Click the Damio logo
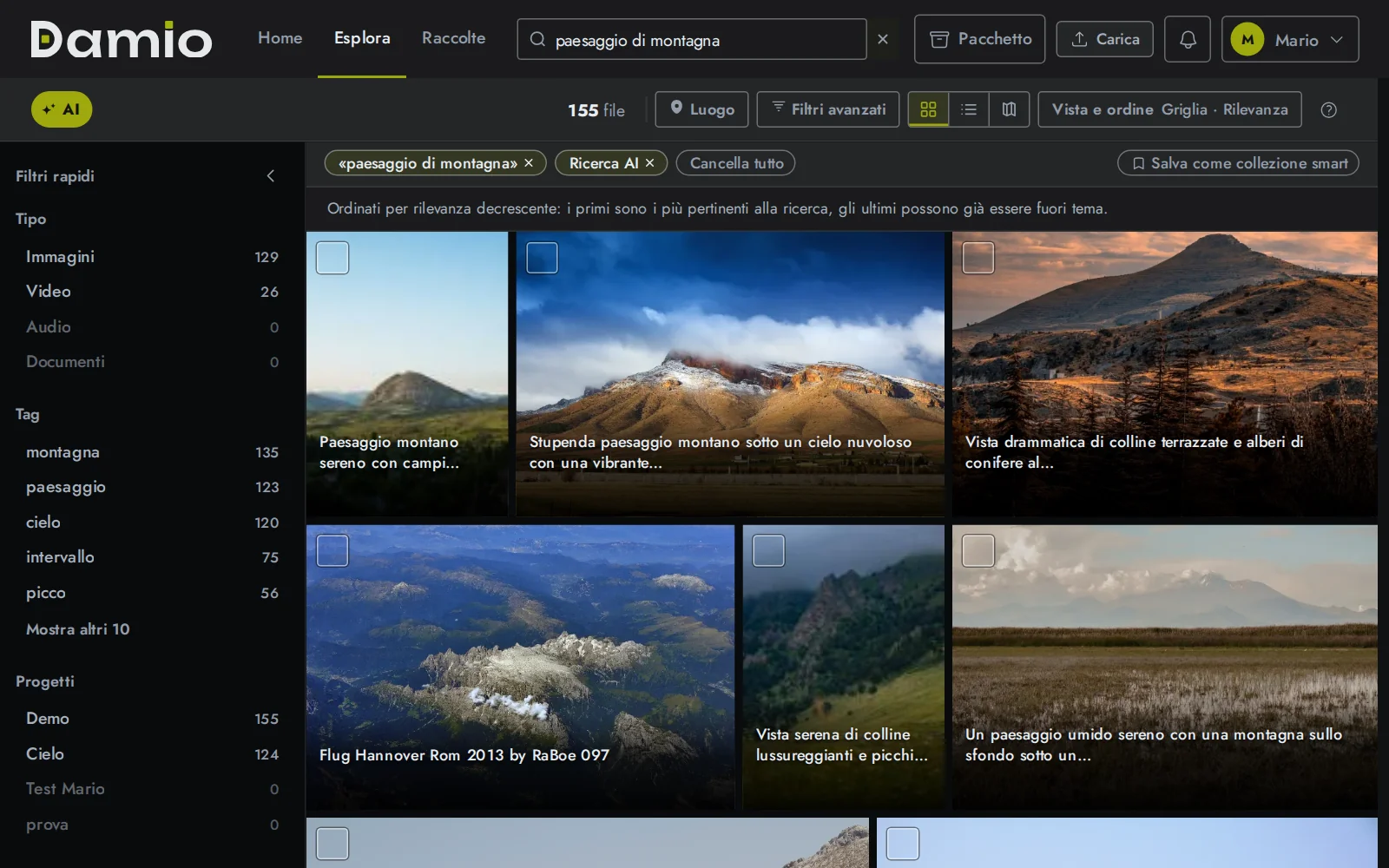 [x=121, y=39]
